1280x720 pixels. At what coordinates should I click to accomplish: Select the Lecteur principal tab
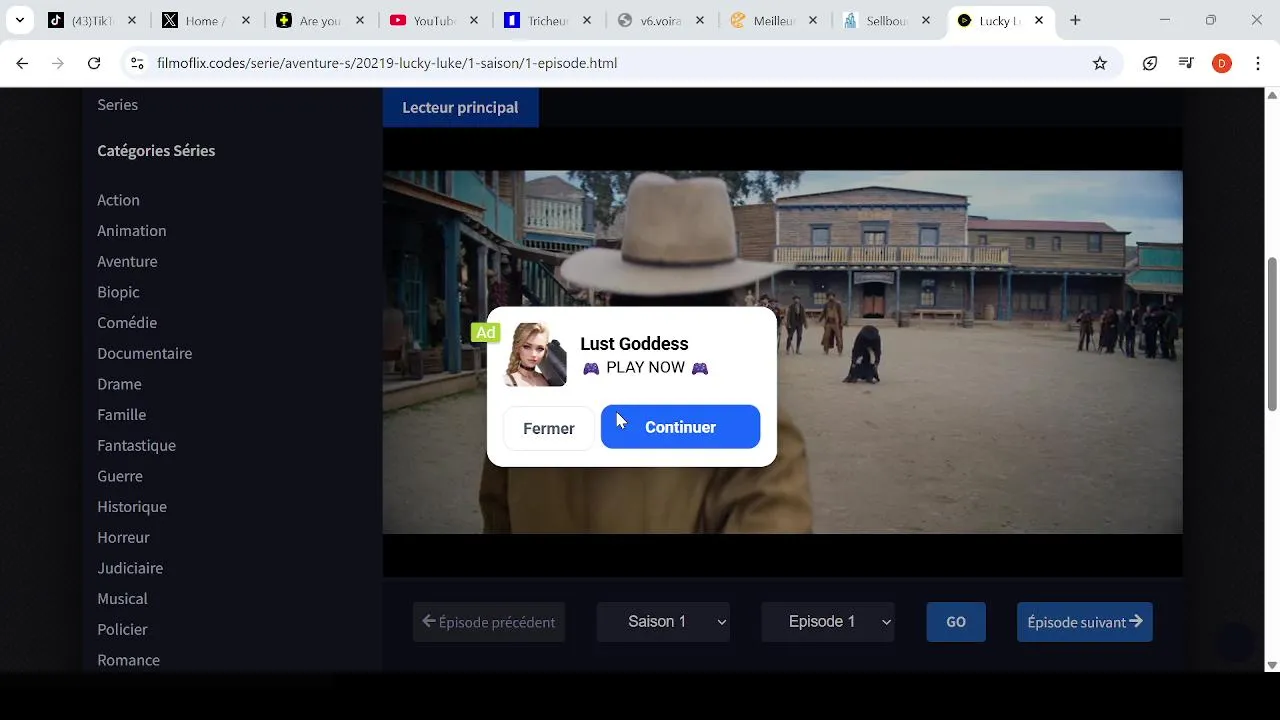(x=460, y=107)
